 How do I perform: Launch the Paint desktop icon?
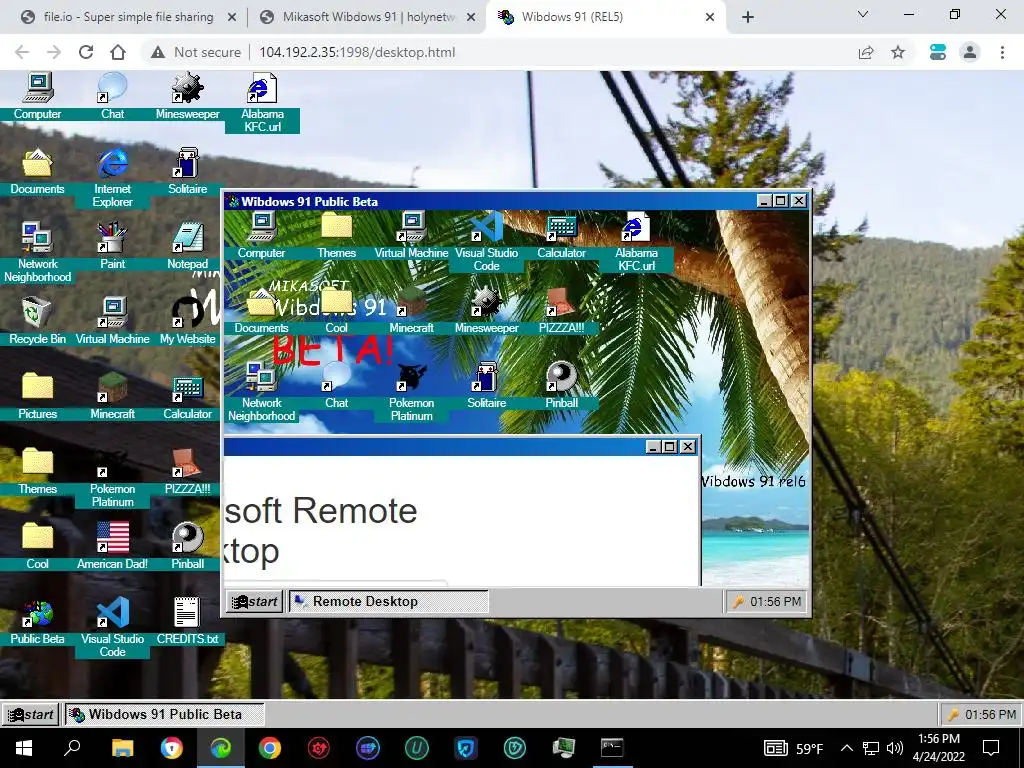[112, 246]
